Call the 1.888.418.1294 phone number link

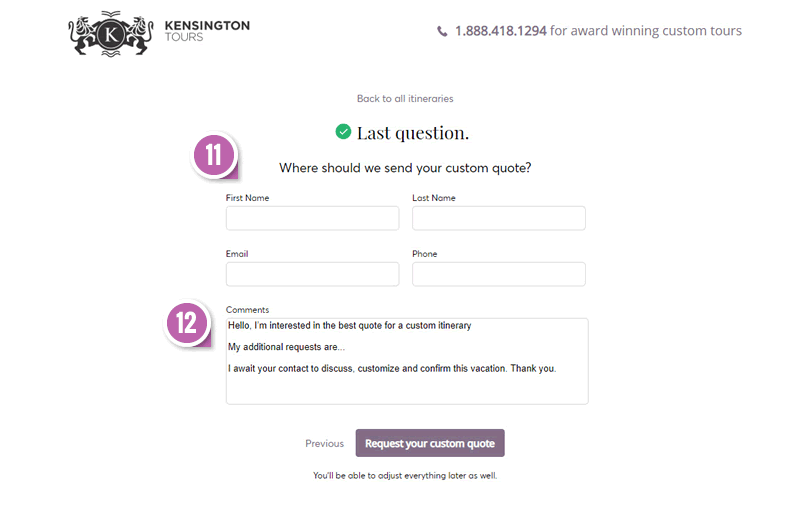point(501,31)
